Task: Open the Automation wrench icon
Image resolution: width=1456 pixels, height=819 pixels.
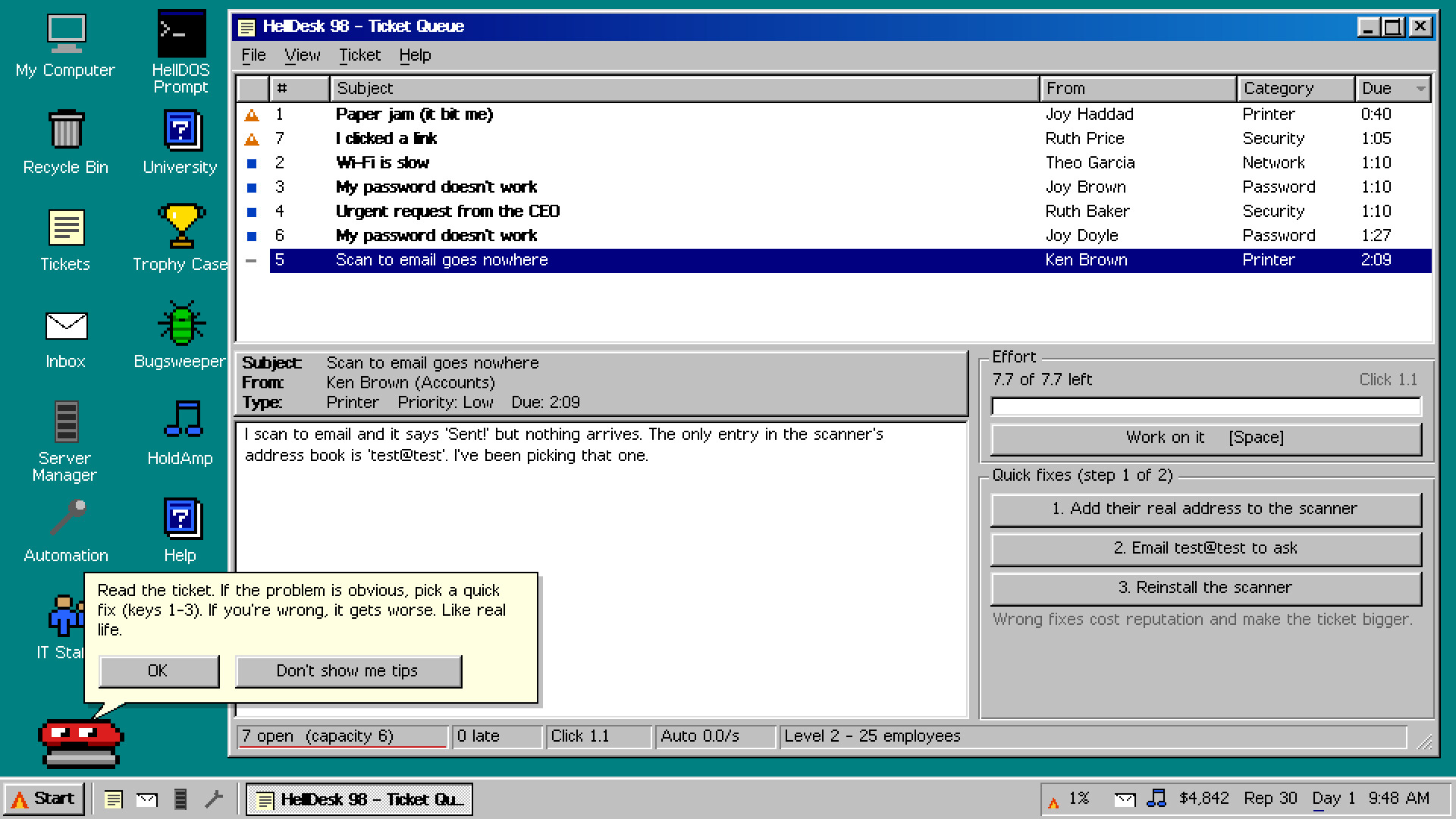Action: point(65,529)
